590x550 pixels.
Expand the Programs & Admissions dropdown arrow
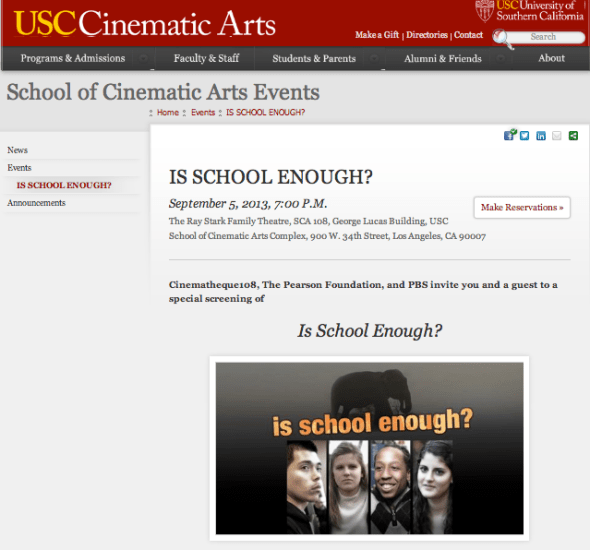[x=143, y=58]
